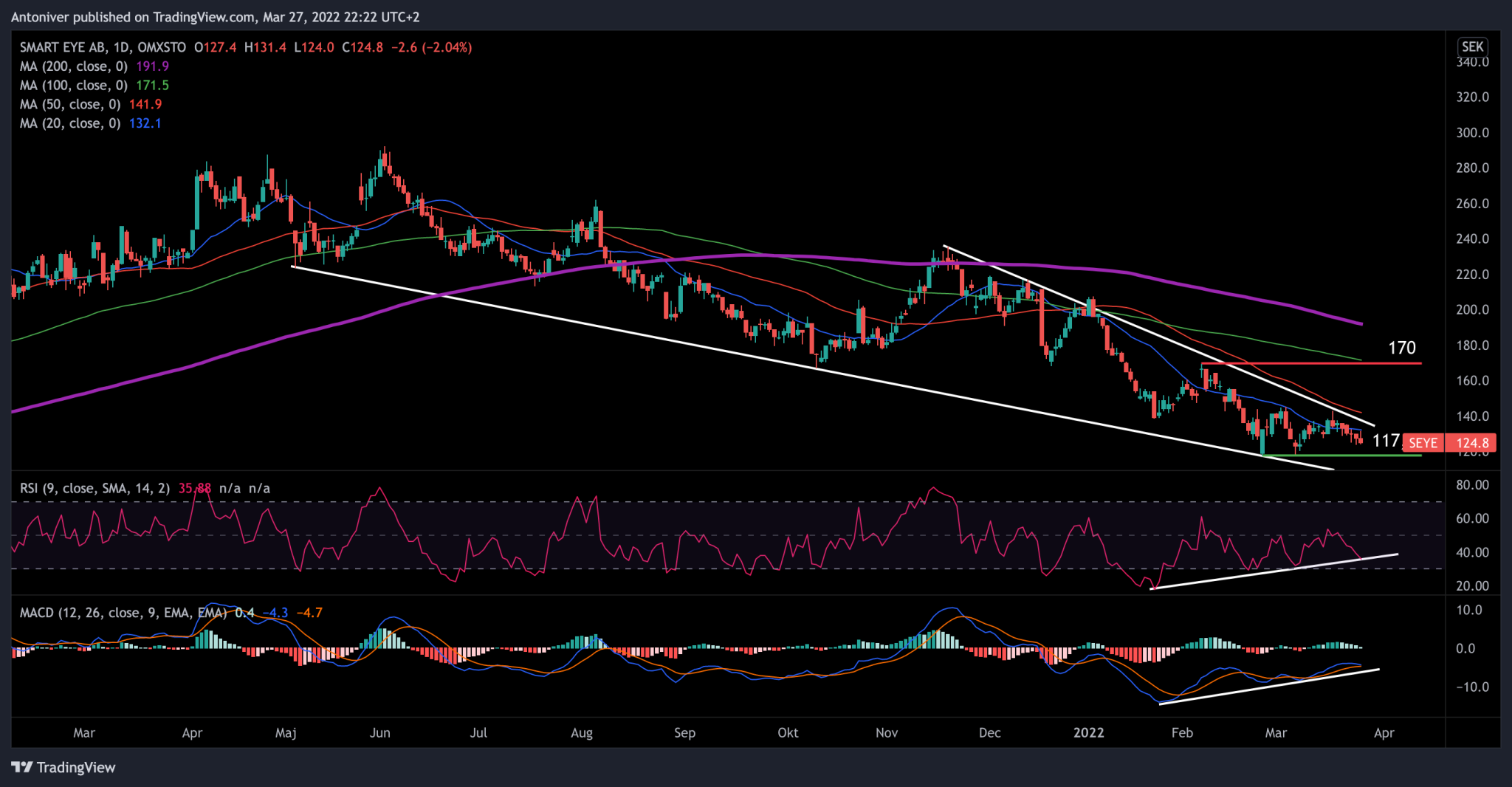Viewport: 1512px width, 787px height.
Task: Click the RSI value 35.88 readout
Action: tap(194, 489)
